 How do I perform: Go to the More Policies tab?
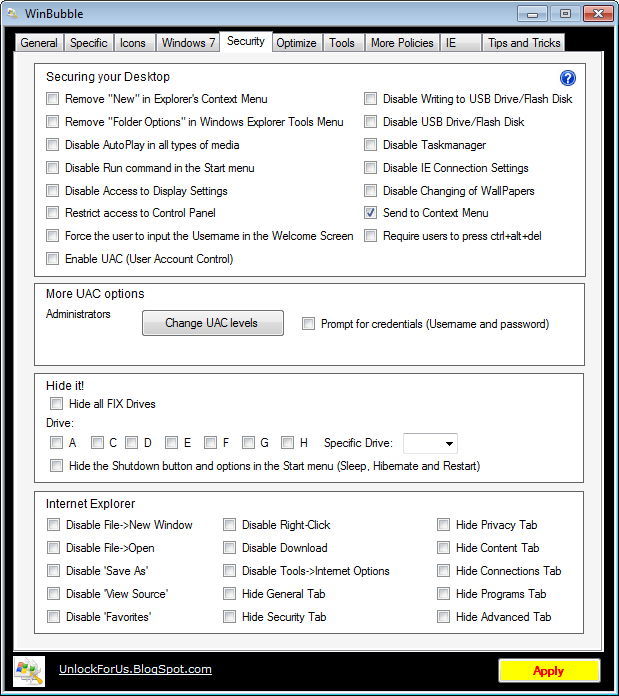[402, 43]
